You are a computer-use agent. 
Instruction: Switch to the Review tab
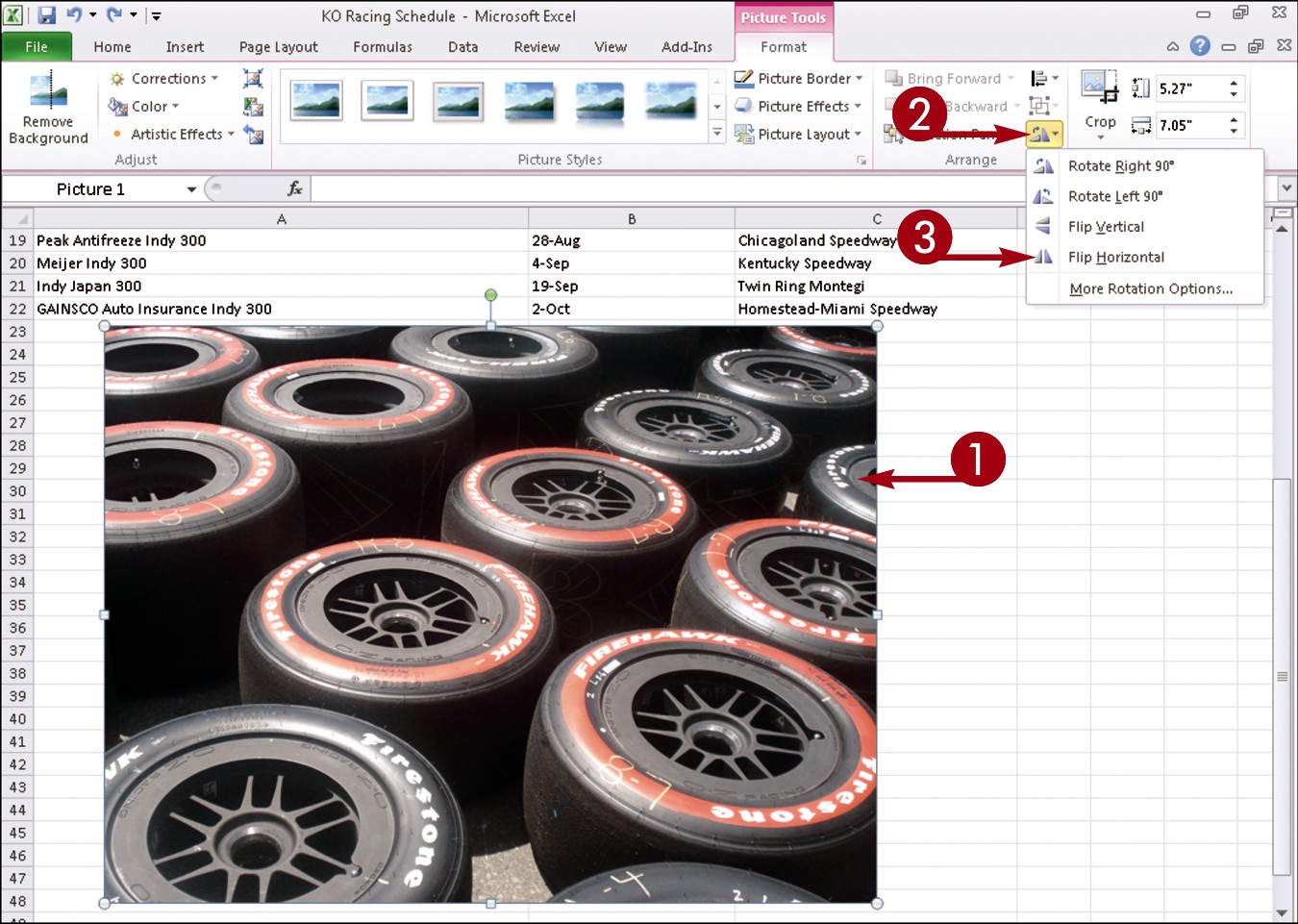coord(537,47)
